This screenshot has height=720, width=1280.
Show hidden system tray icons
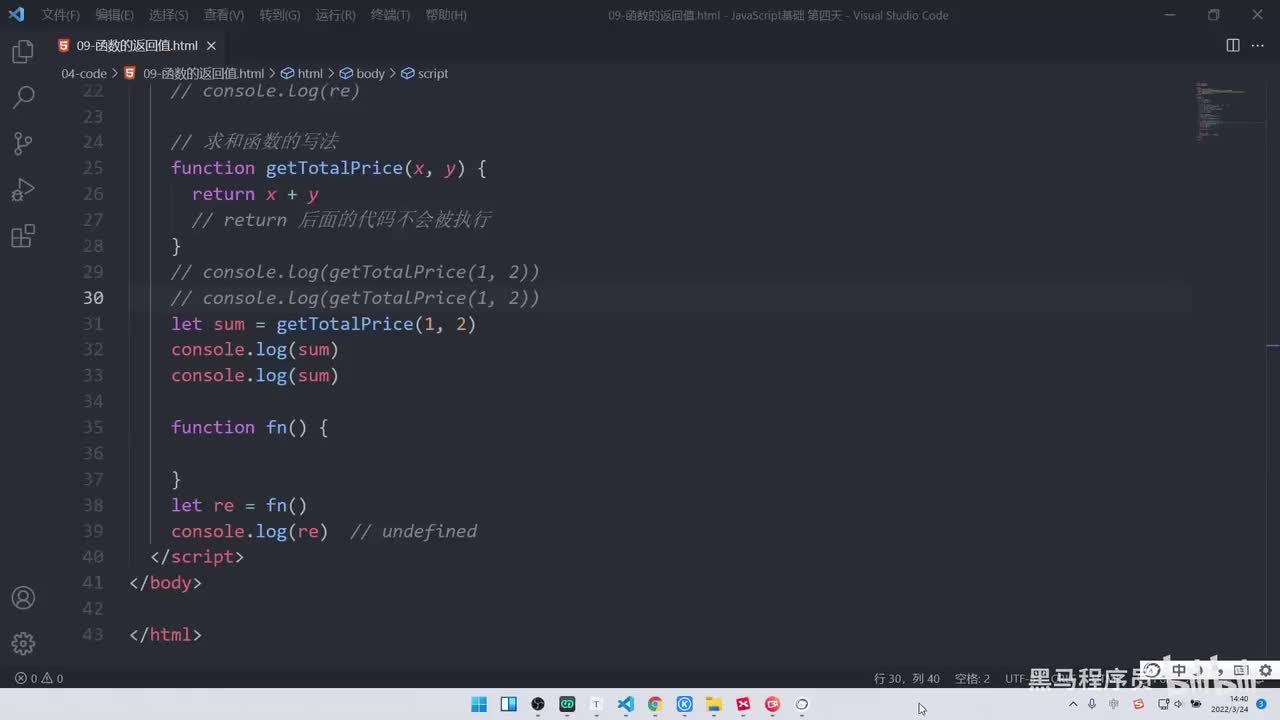pyautogui.click(x=1073, y=704)
